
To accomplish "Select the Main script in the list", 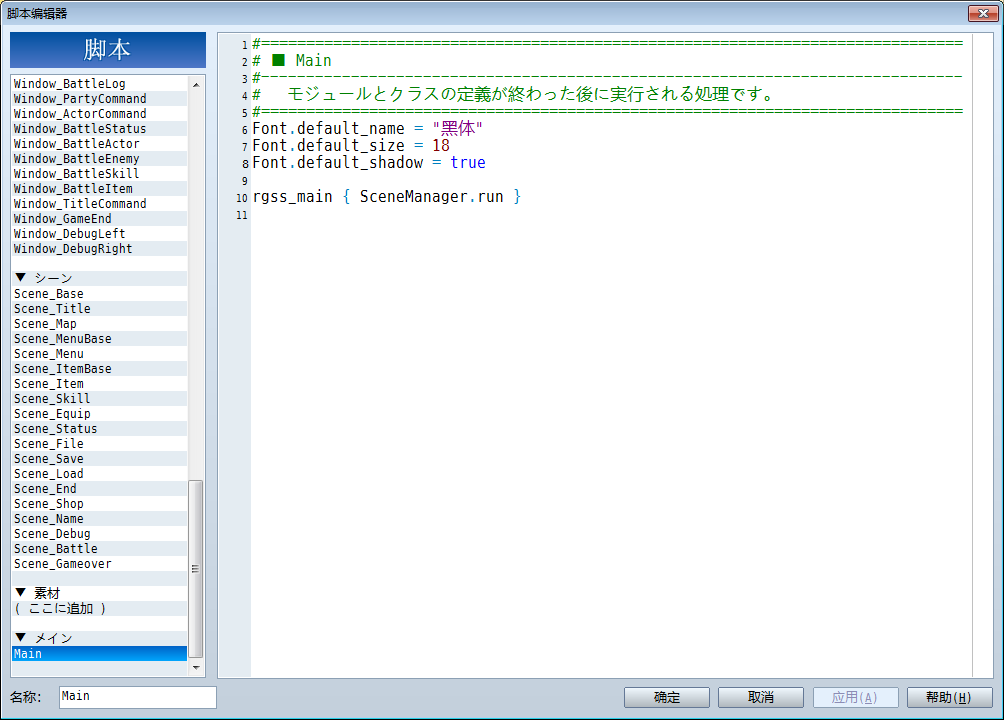I will click(99, 653).
